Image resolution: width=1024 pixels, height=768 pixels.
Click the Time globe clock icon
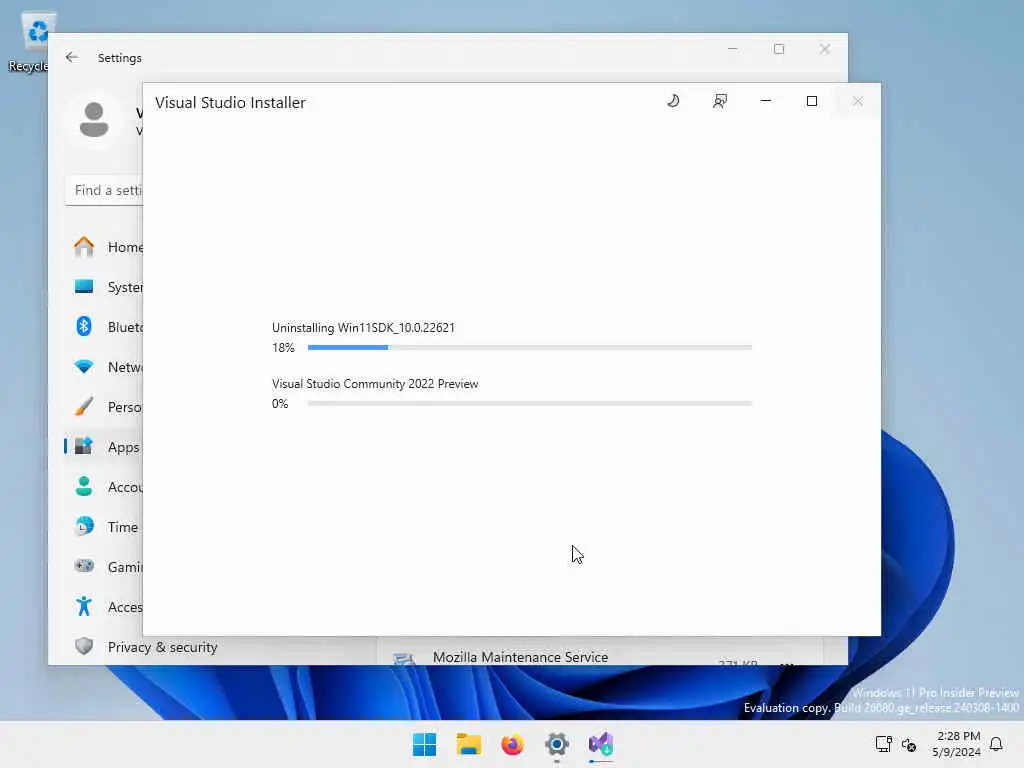84,526
